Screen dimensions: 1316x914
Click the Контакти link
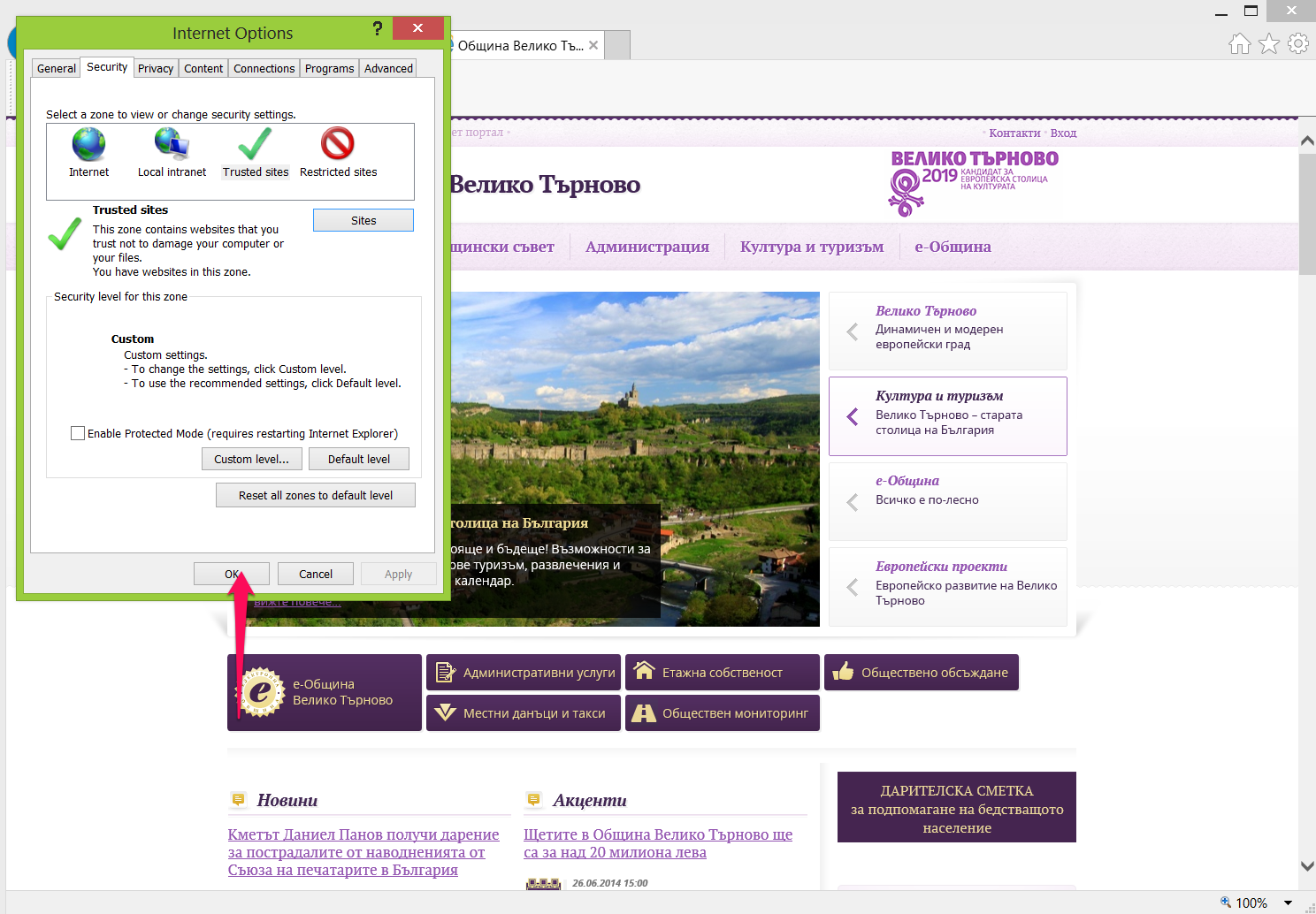click(1014, 133)
